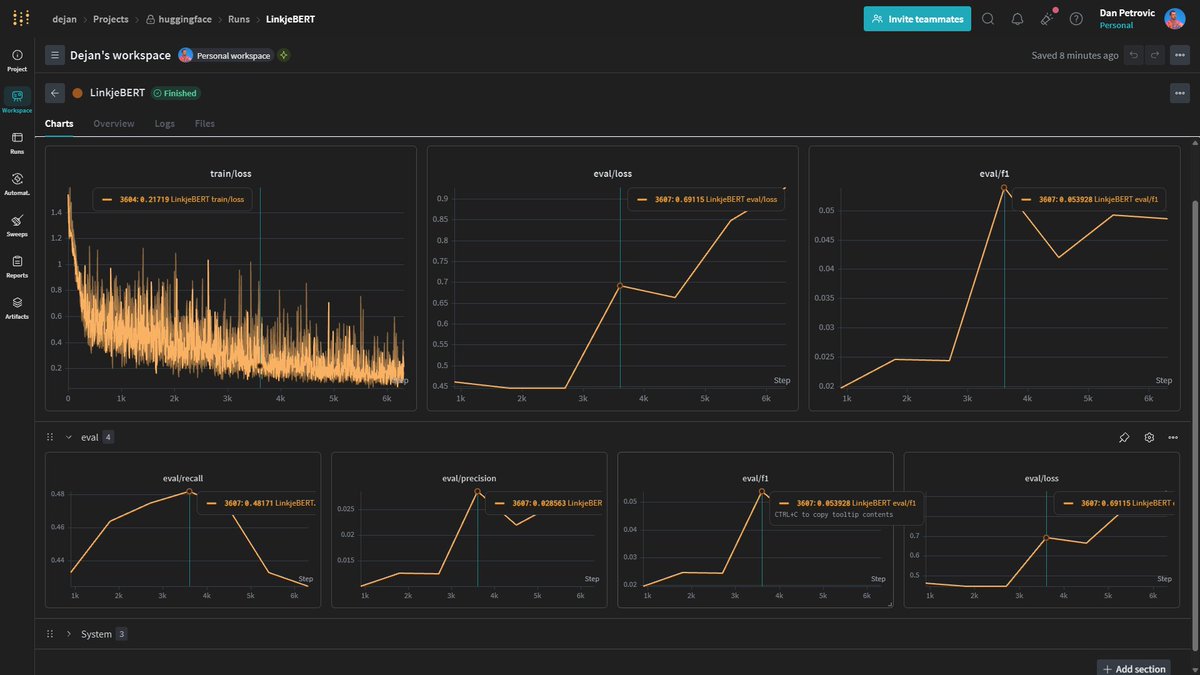Go to the huggingface breadcrumb
Viewport: 1200px width, 675px height.
(x=179, y=19)
